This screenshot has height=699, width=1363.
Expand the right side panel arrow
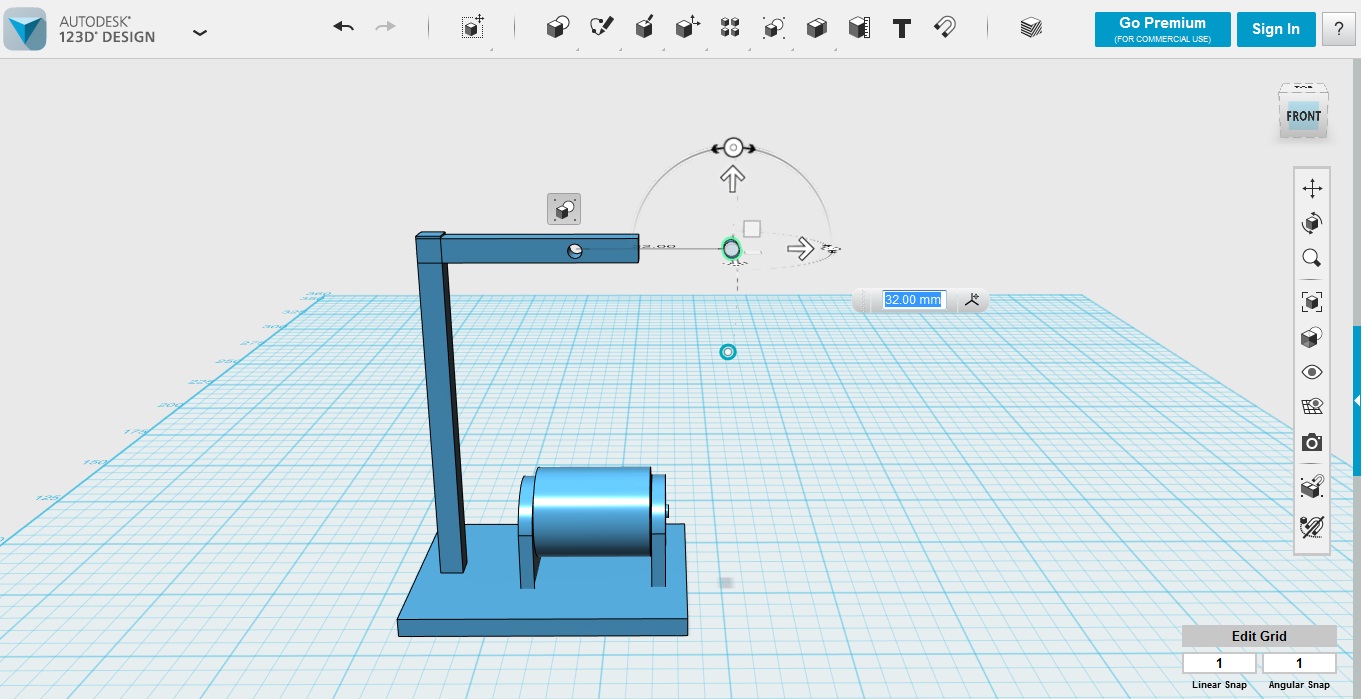point(1357,400)
